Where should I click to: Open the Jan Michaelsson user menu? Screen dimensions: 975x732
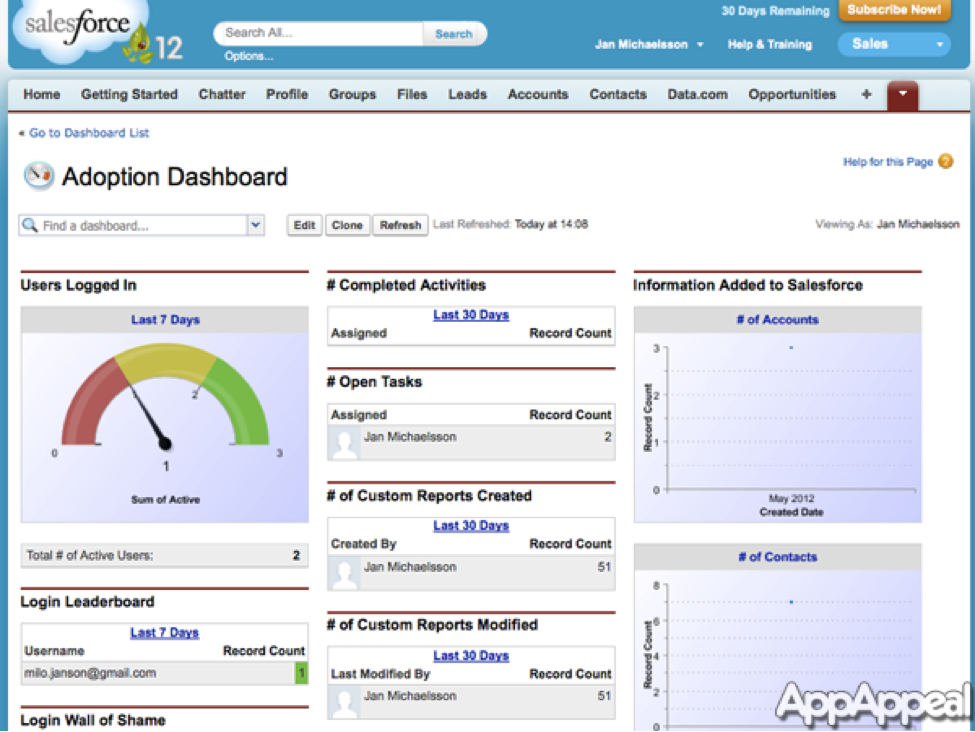[x=649, y=44]
